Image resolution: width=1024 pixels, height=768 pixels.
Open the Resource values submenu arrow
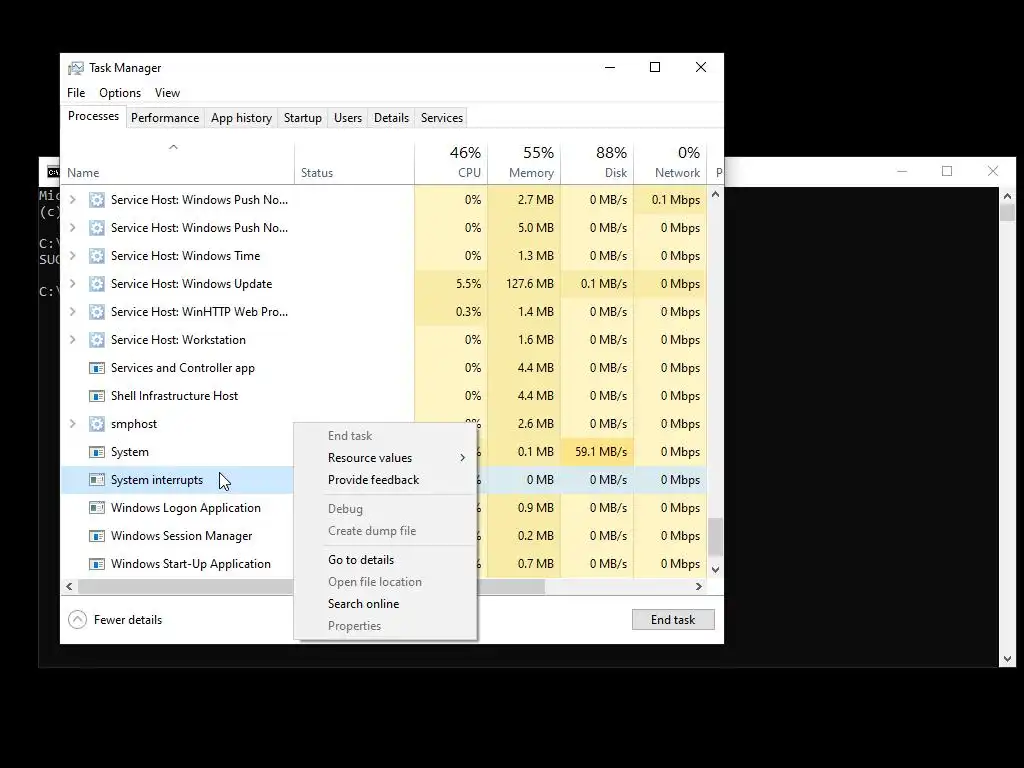coord(462,458)
